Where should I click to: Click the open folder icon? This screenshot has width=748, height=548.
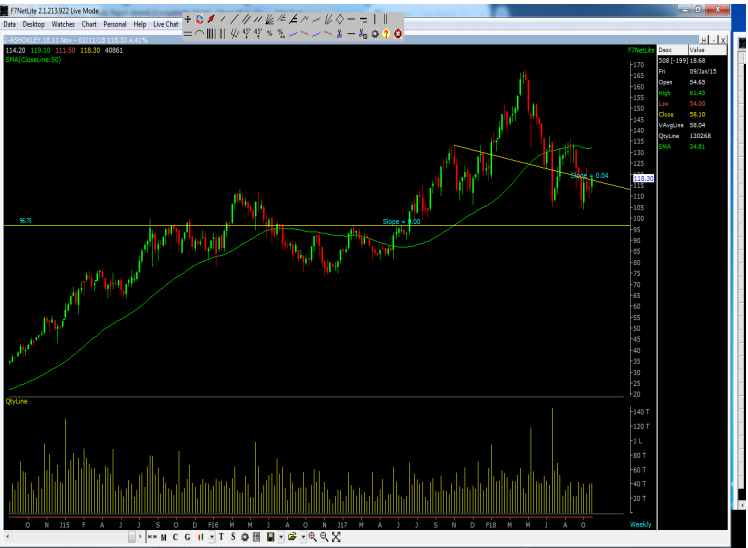pyautogui.click(x=292, y=537)
